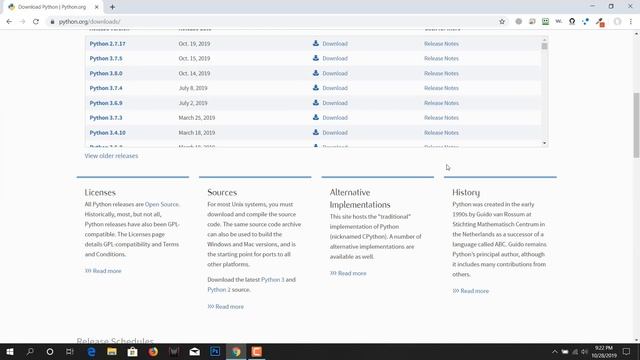The width and height of the screenshot is (640, 360).
Task: Open the Python 3.6.9 release link
Action: (x=106, y=103)
